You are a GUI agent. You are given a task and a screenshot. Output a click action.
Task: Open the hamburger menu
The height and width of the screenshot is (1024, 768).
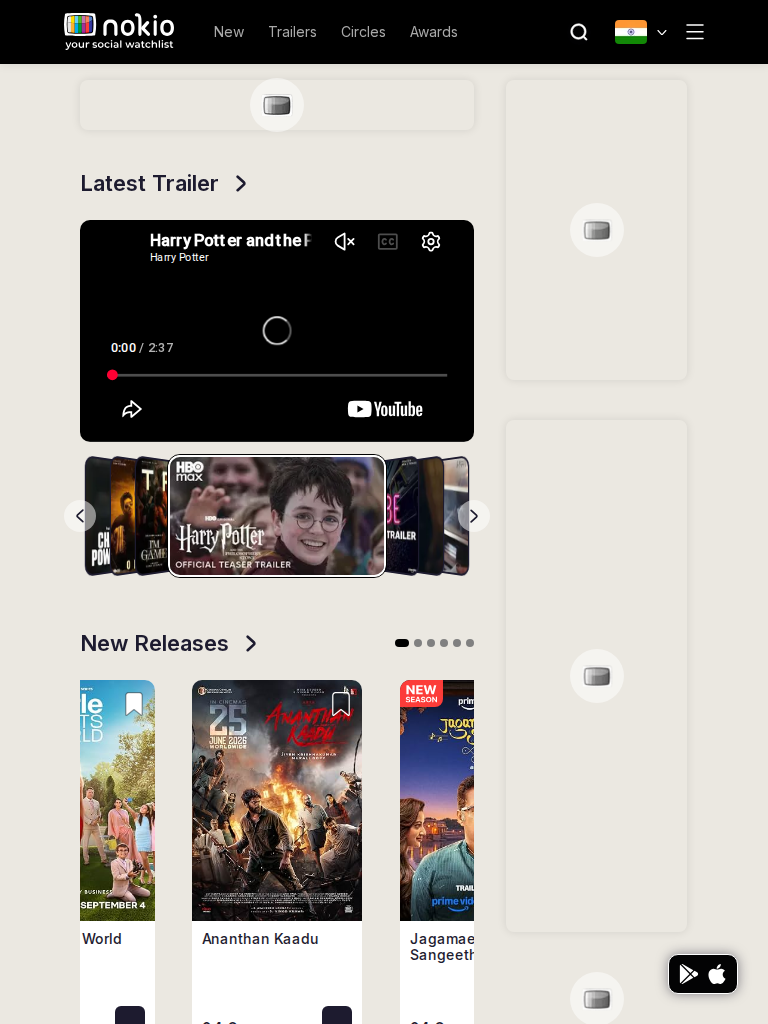click(695, 32)
